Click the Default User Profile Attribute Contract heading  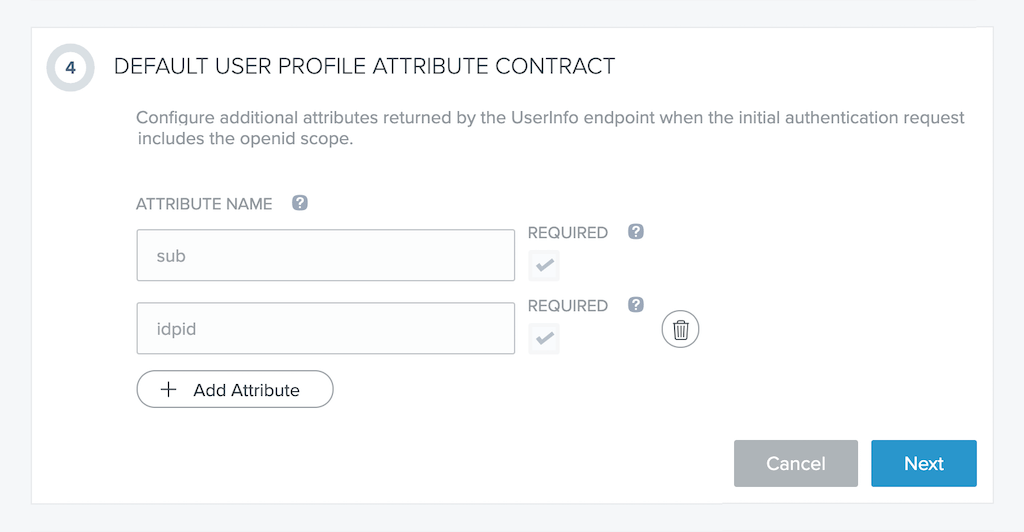click(364, 67)
